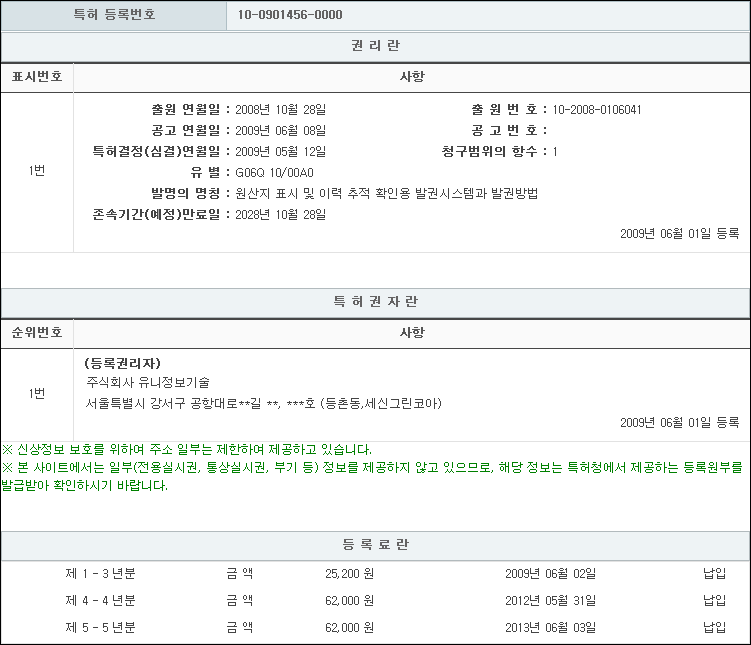Image resolution: width=751 pixels, height=645 pixels.
Task: Select decision date 2009년 05월 12일
Action: click(281, 151)
